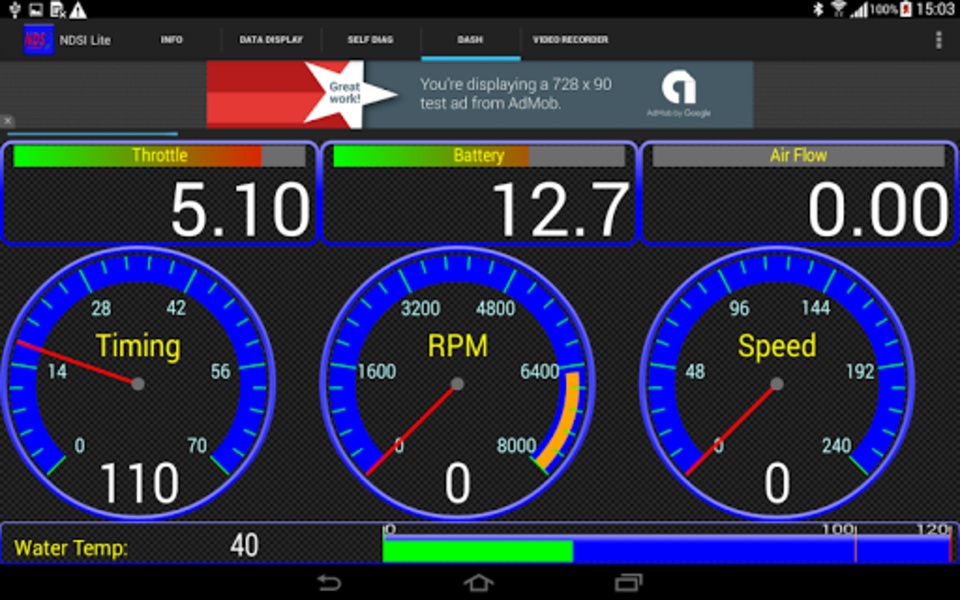
Task: Close the AdMob ad with X
Action: [7, 121]
